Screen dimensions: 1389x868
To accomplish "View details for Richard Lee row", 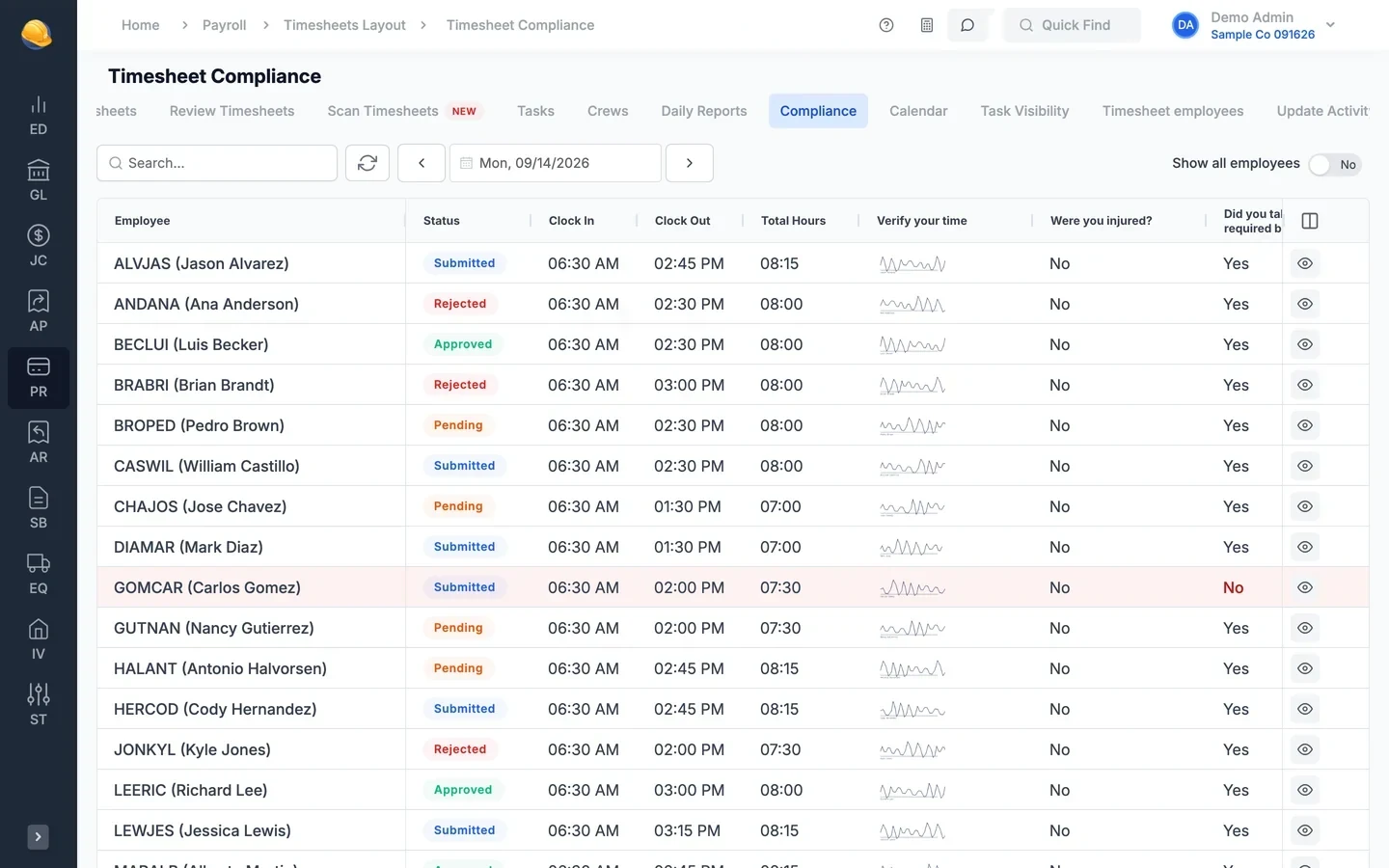I will (x=1305, y=790).
